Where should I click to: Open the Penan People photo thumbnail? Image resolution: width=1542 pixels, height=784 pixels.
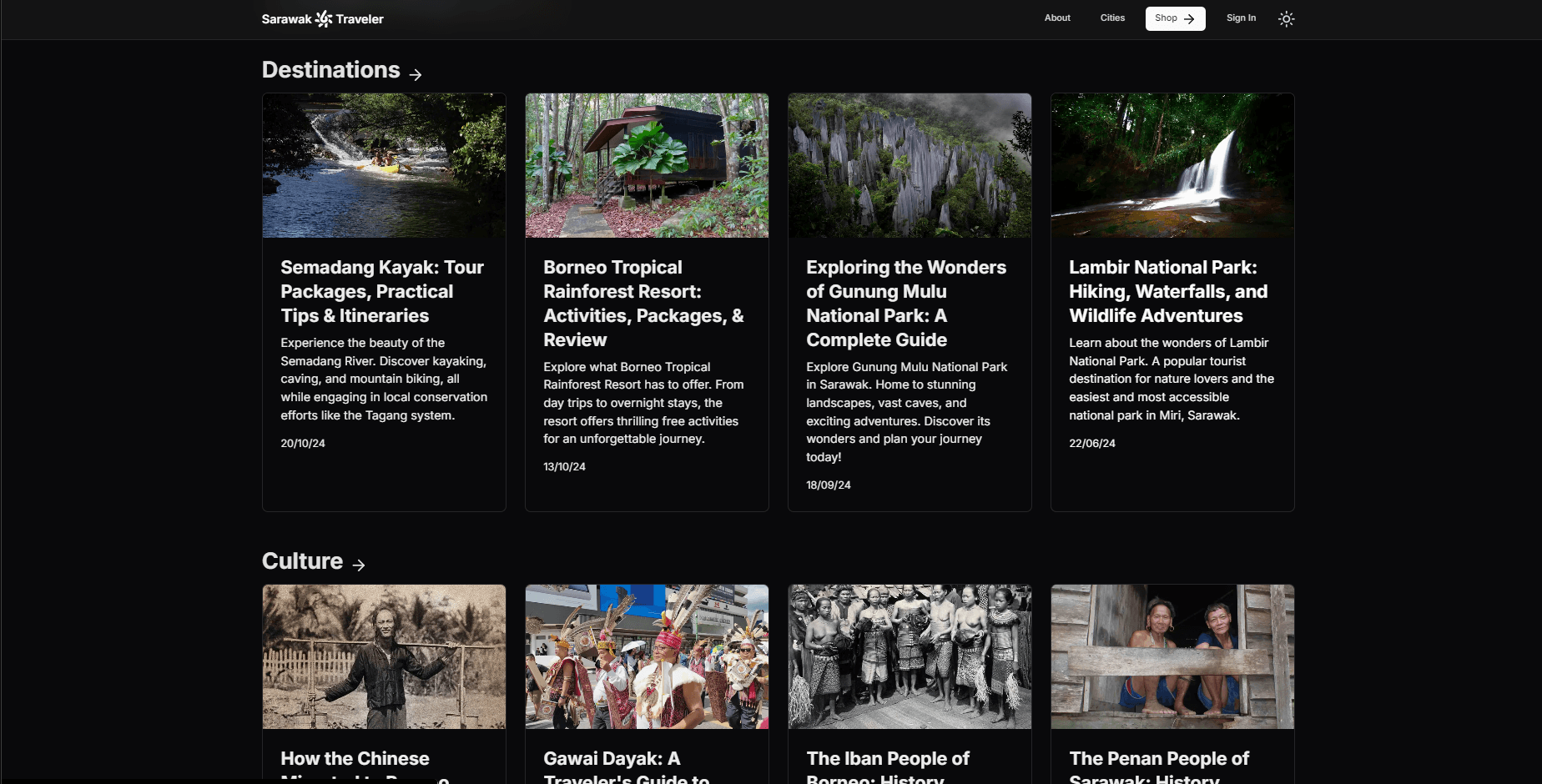click(1172, 656)
